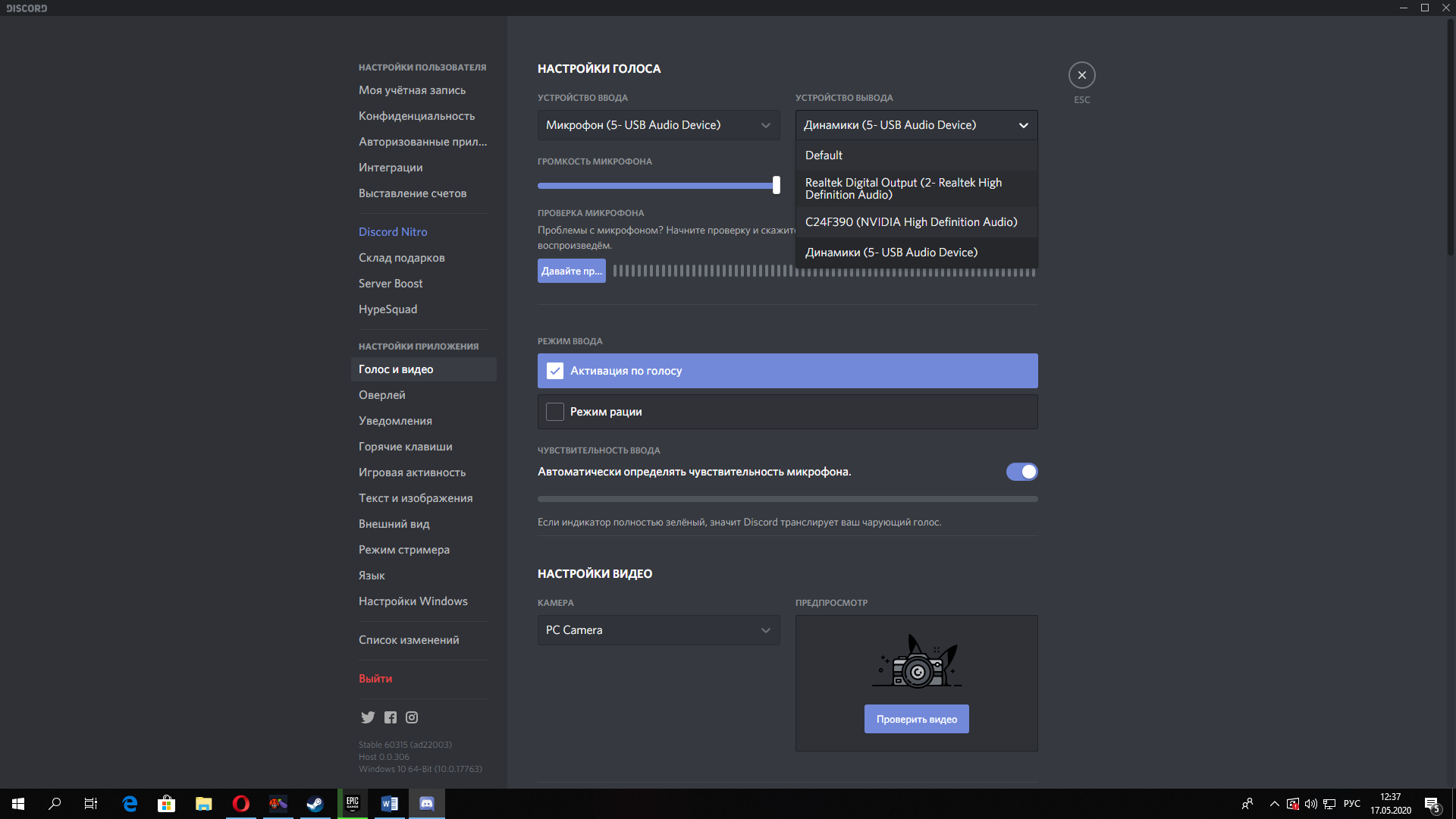The image size is (1456, 819).
Task: Select Default output device option
Action: pos(916,155)
